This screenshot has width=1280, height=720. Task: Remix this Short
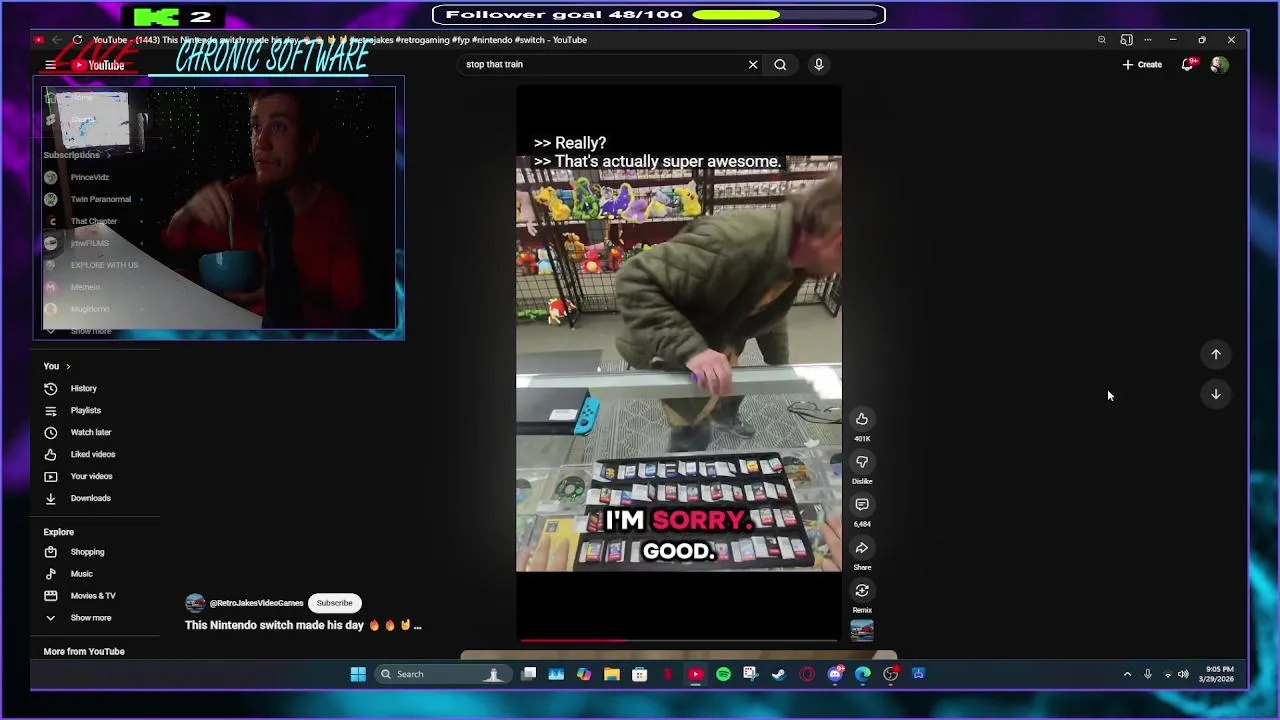pyautogui.click(x=862, y=591)
